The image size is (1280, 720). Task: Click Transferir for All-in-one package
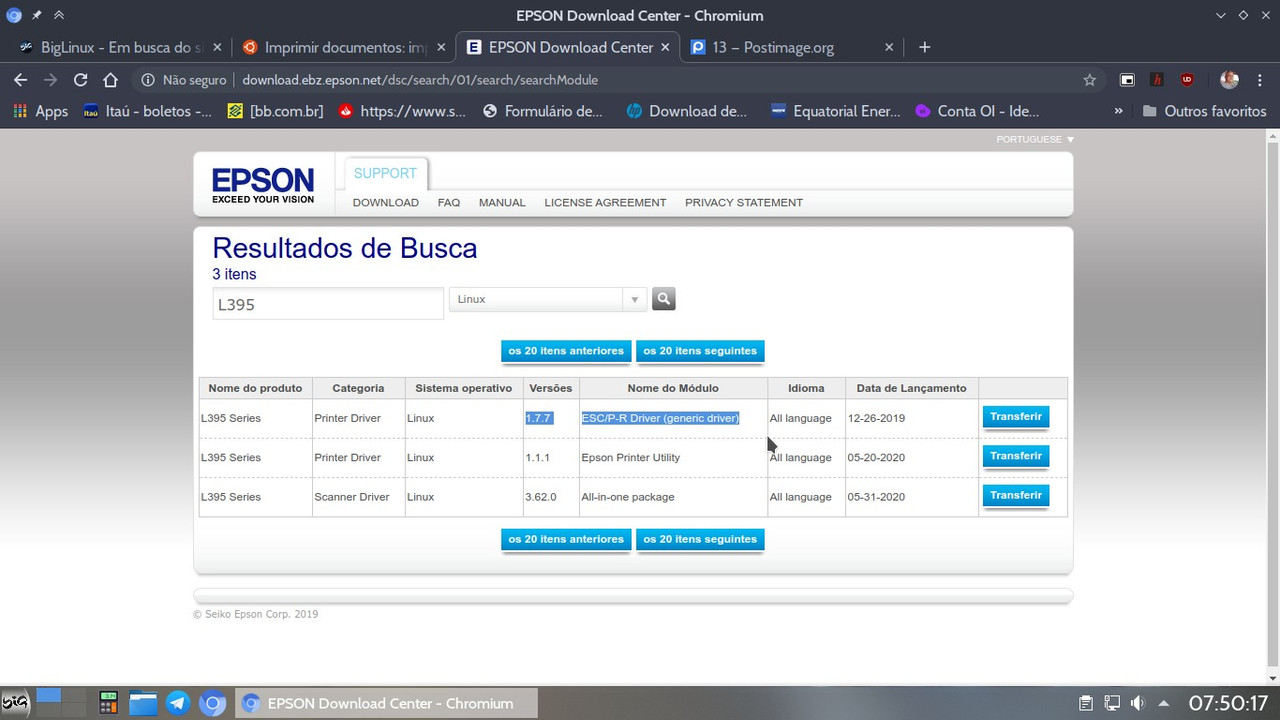coord(1016,496)
